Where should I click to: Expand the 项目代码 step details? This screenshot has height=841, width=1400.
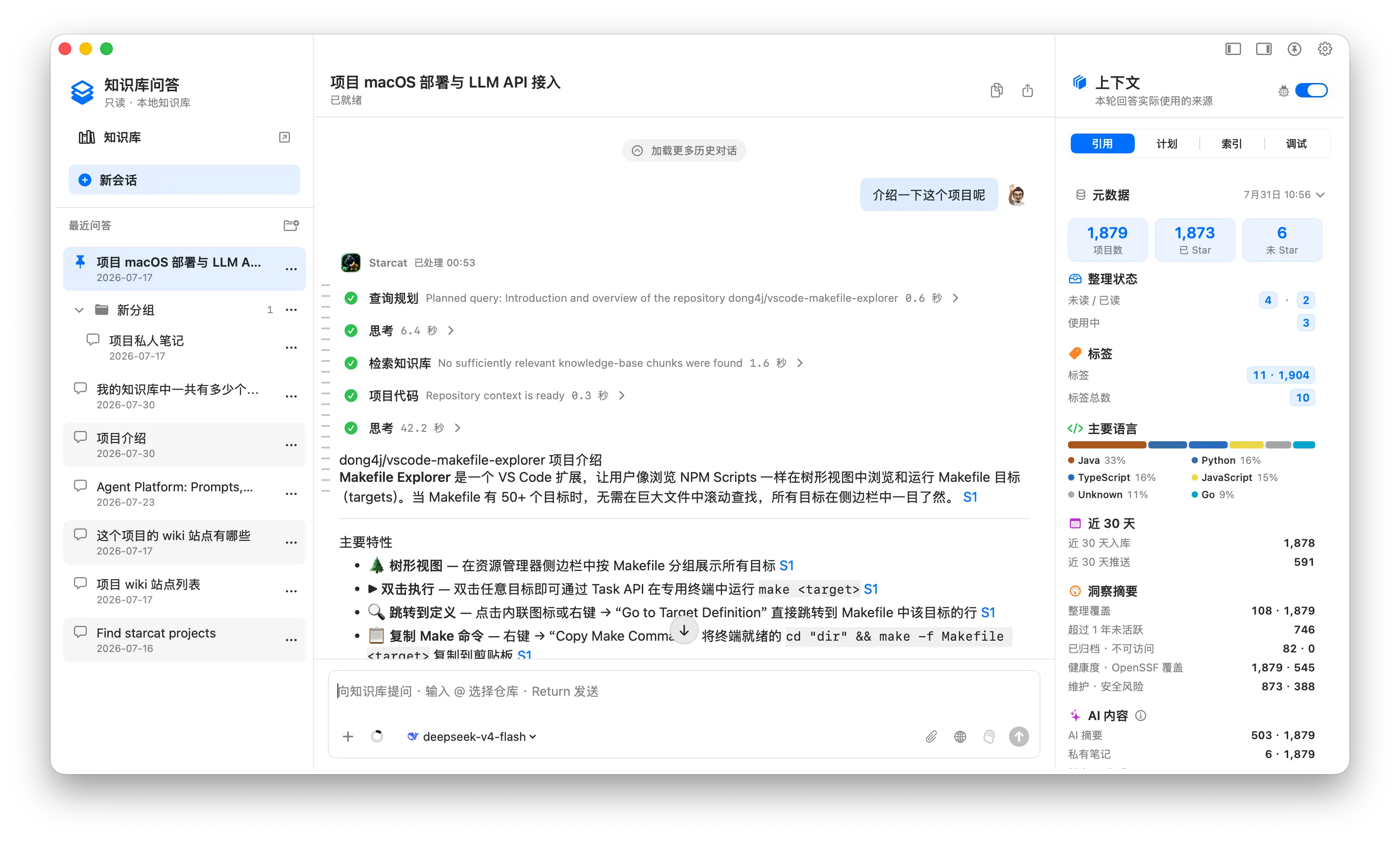click(621, 396)
